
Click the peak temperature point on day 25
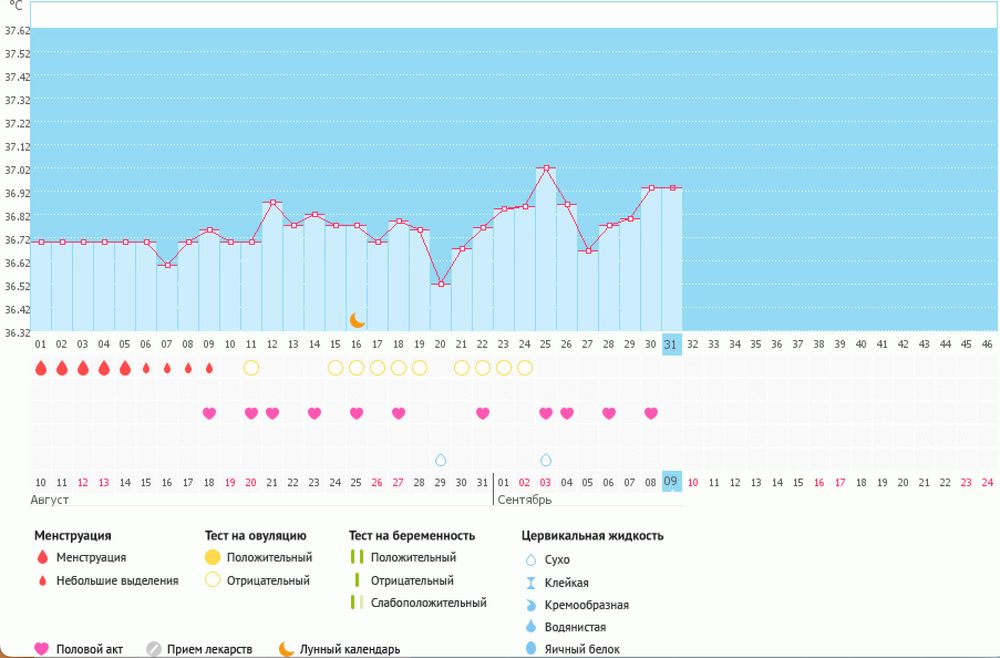pos(546,169)
